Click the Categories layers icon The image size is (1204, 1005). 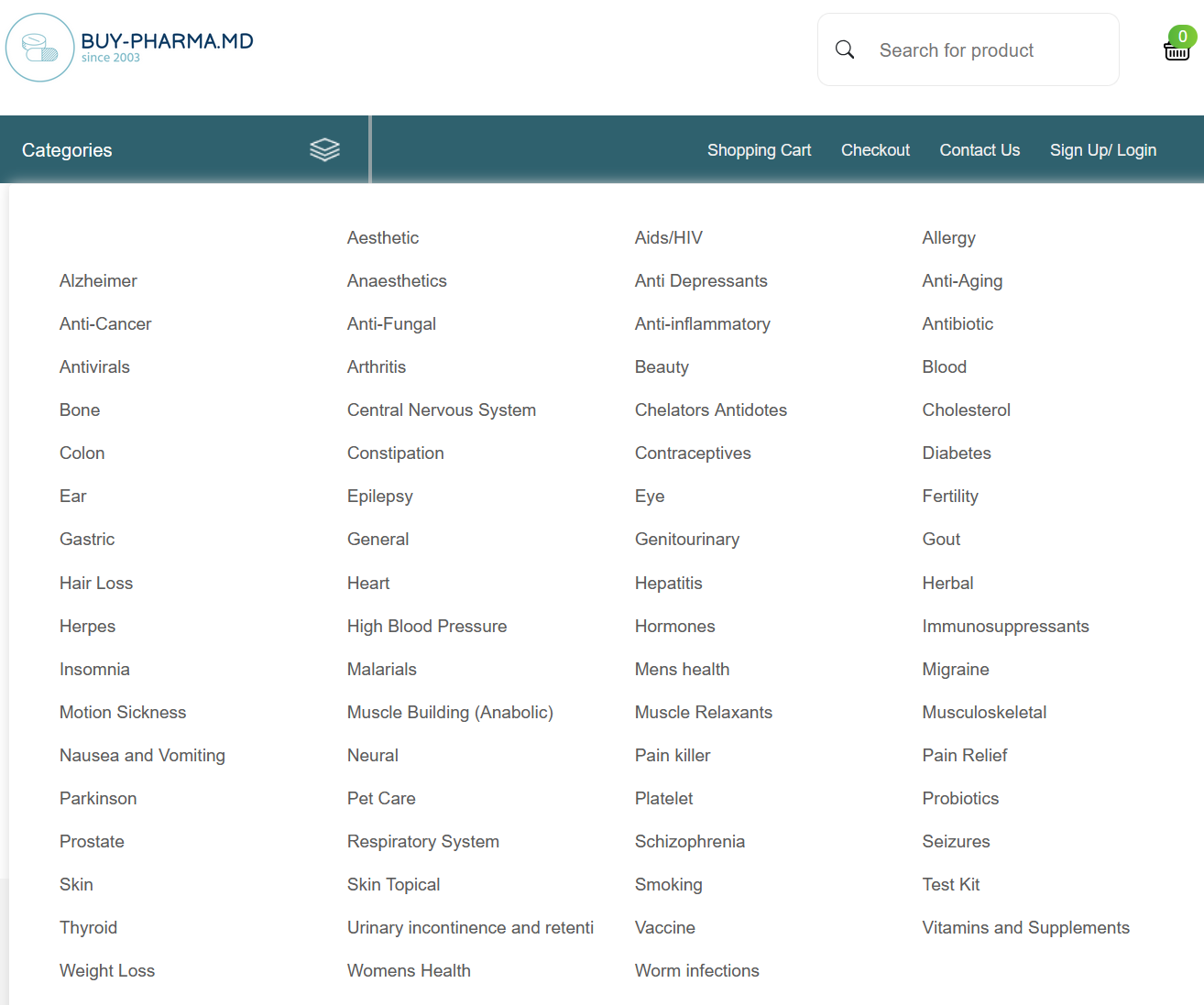click(324, 149)
